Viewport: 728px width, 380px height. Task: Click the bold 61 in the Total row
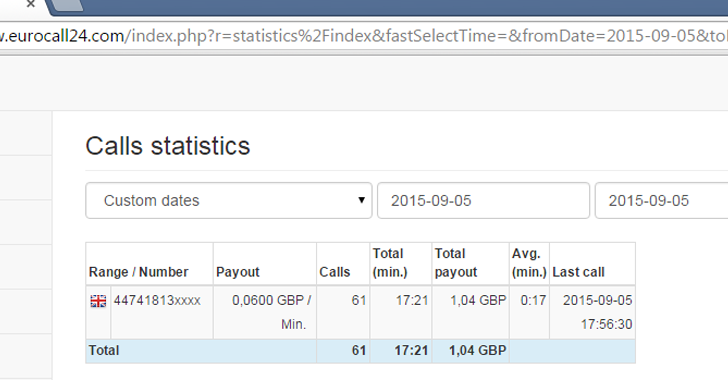click(359, 350)
